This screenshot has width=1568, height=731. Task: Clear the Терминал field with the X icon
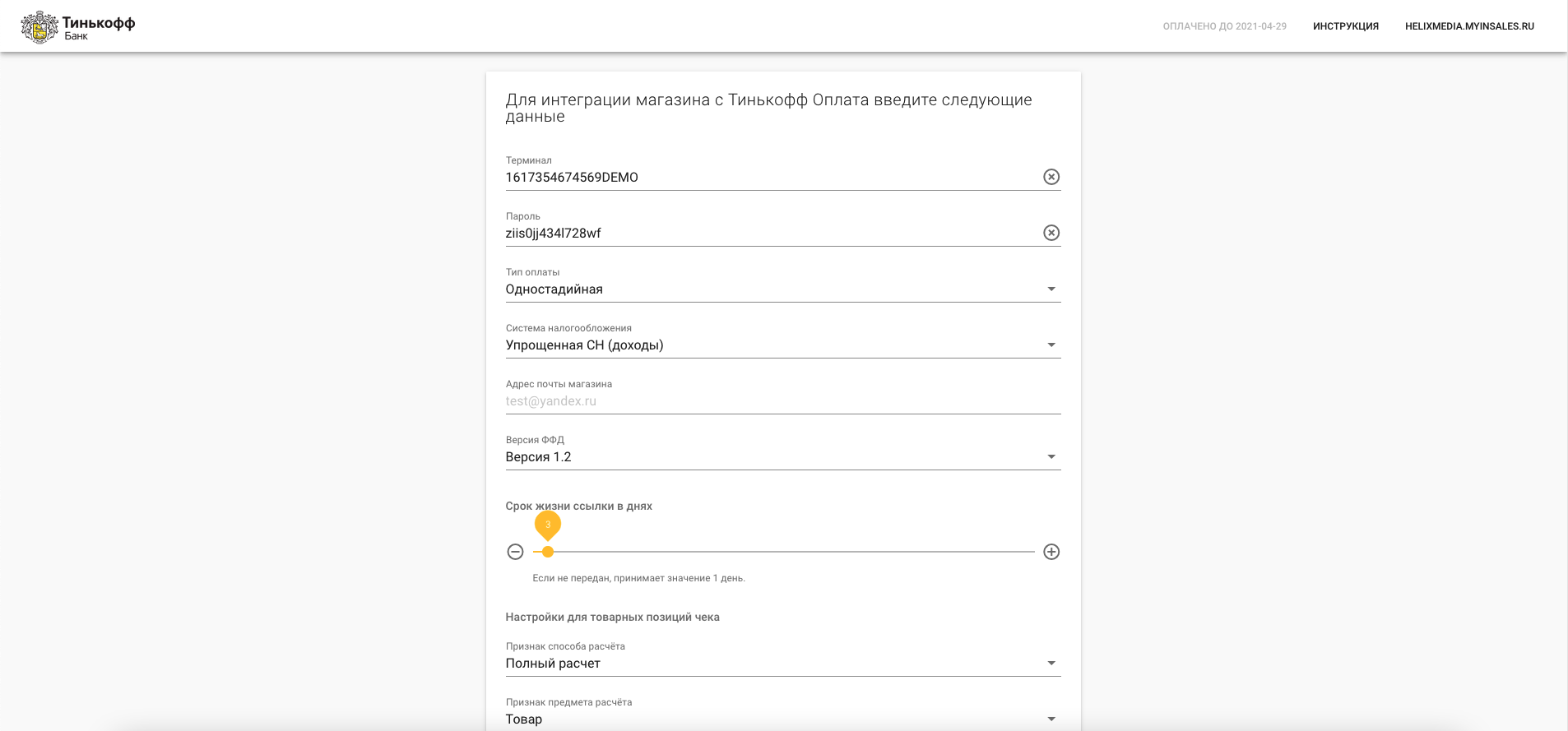tap(1051, 177)
